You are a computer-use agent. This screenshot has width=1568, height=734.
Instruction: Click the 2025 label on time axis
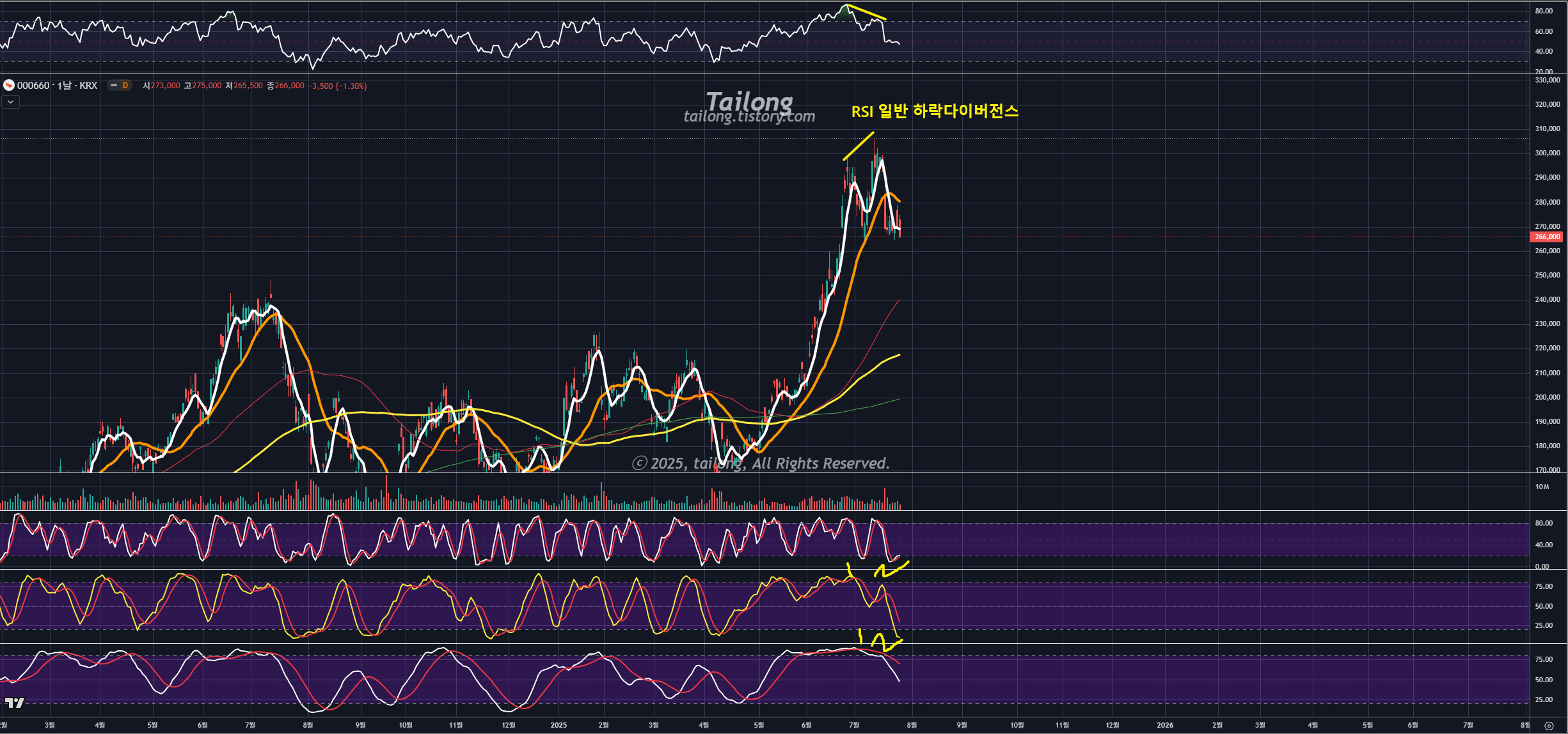point(558,725)
